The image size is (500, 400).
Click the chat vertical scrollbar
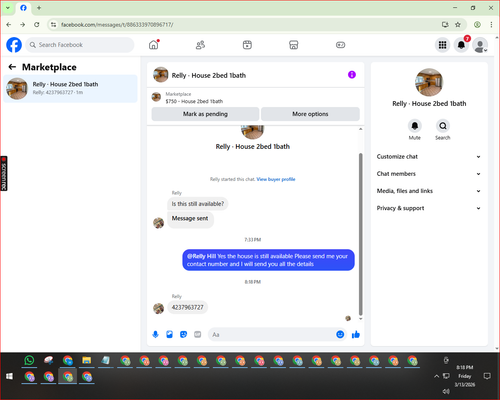[x=360, y=234]
